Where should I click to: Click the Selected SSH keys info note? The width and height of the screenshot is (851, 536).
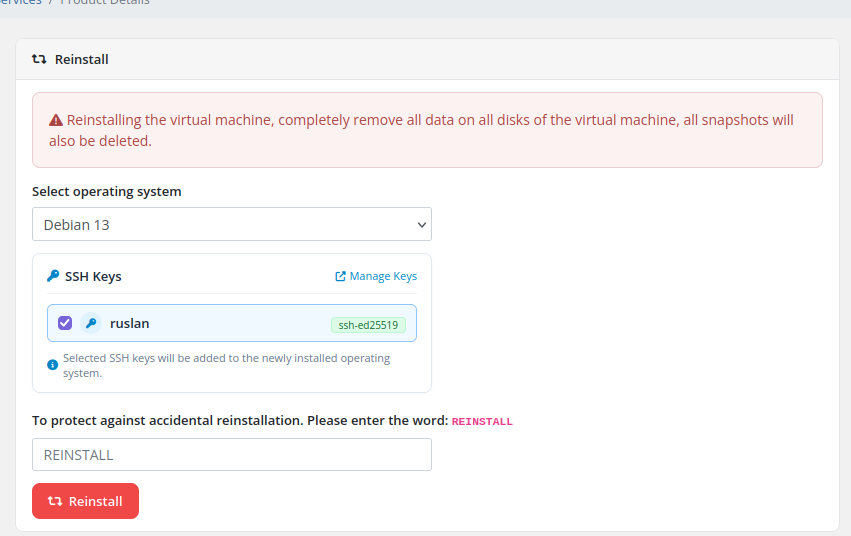click(226, 366)
